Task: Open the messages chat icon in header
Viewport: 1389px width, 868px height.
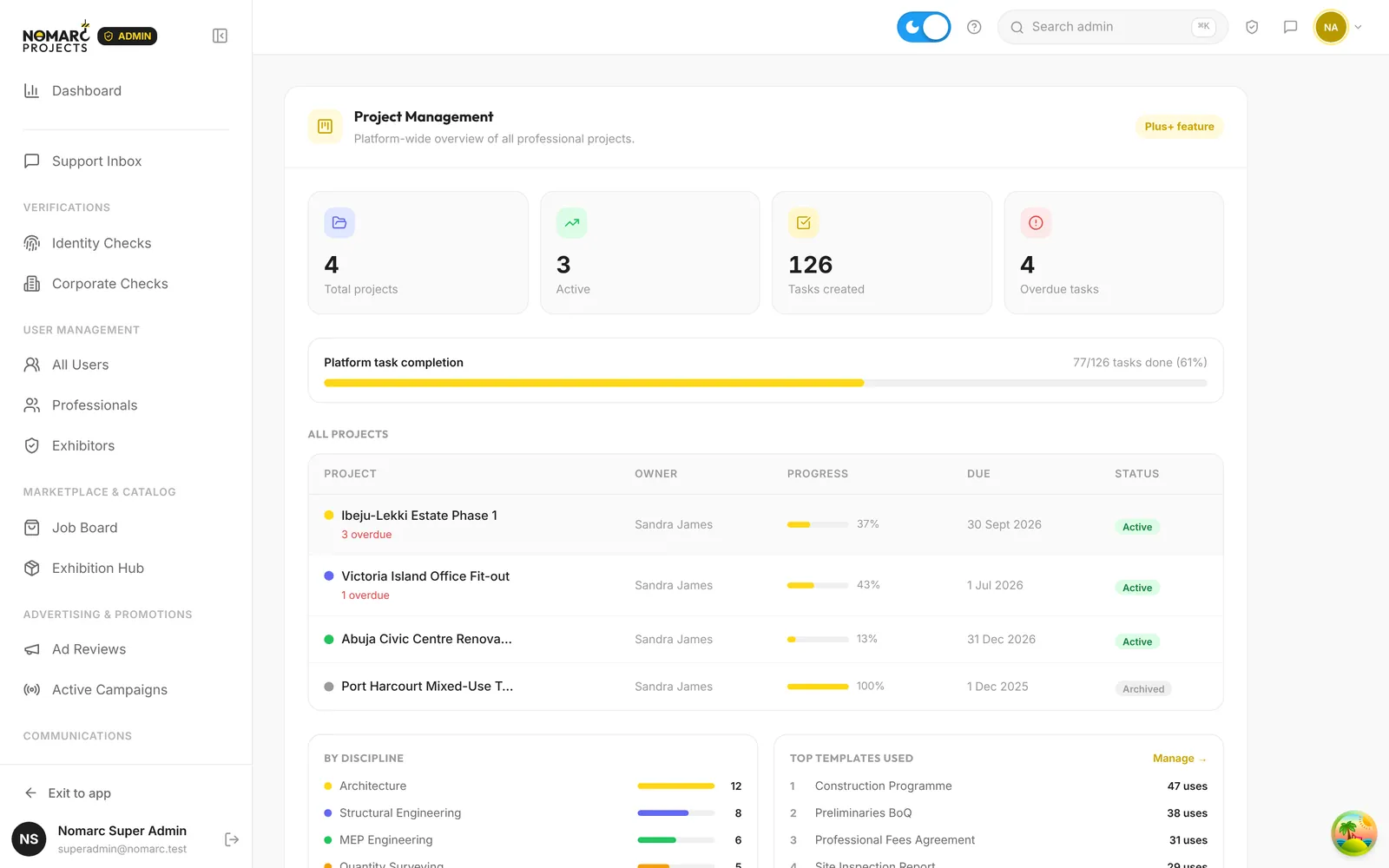Action: point(1290,27)
